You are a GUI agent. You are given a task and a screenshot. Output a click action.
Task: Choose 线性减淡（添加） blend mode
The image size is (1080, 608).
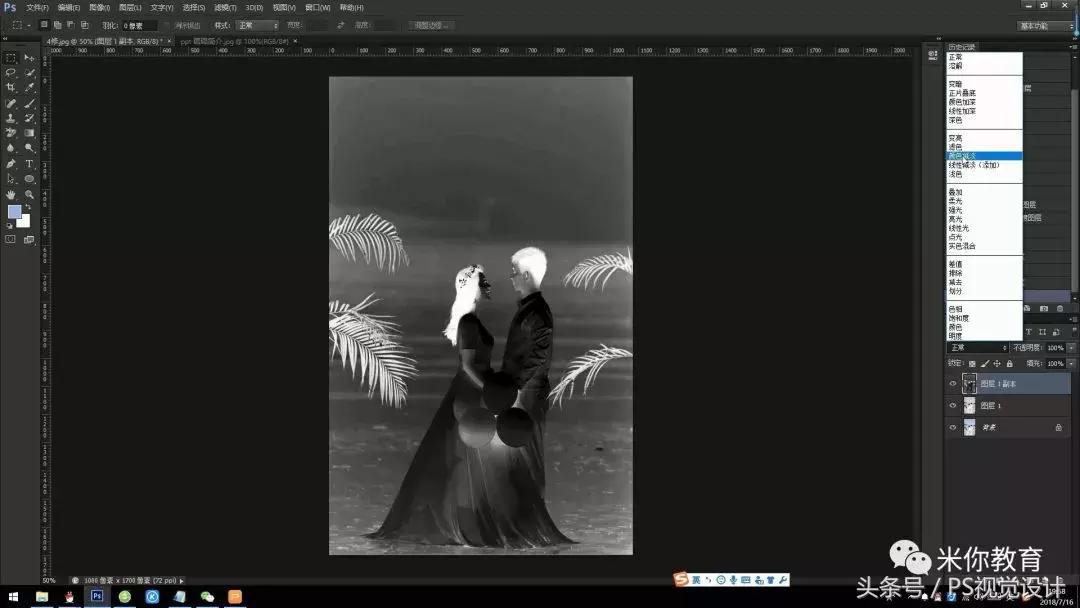pos(973,165)
